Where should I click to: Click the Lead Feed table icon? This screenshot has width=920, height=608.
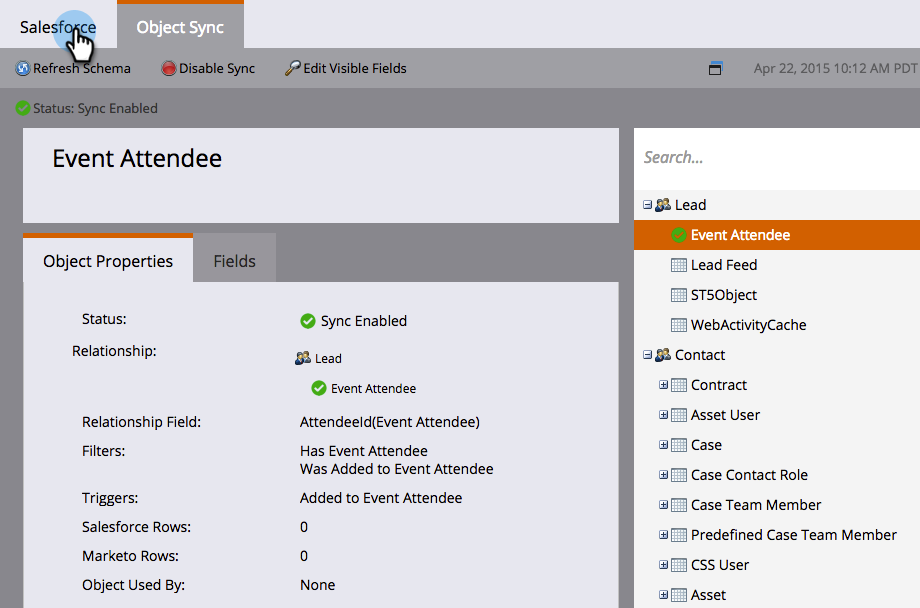(x=678, y=265)
